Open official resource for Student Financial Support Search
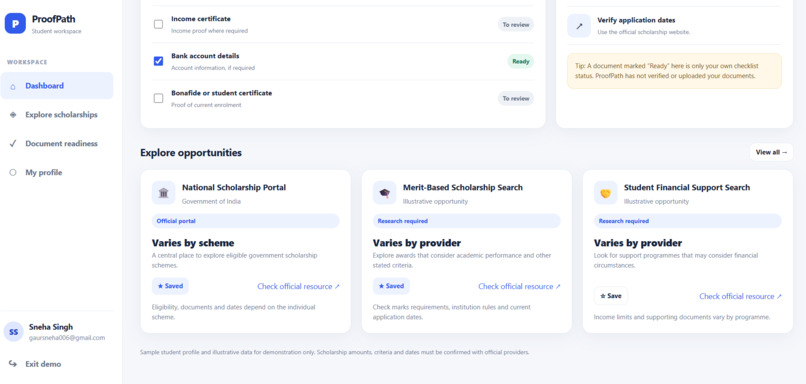The height and width of the screenshot is (384, 806). pyautogui.click(x=740, y=296)
